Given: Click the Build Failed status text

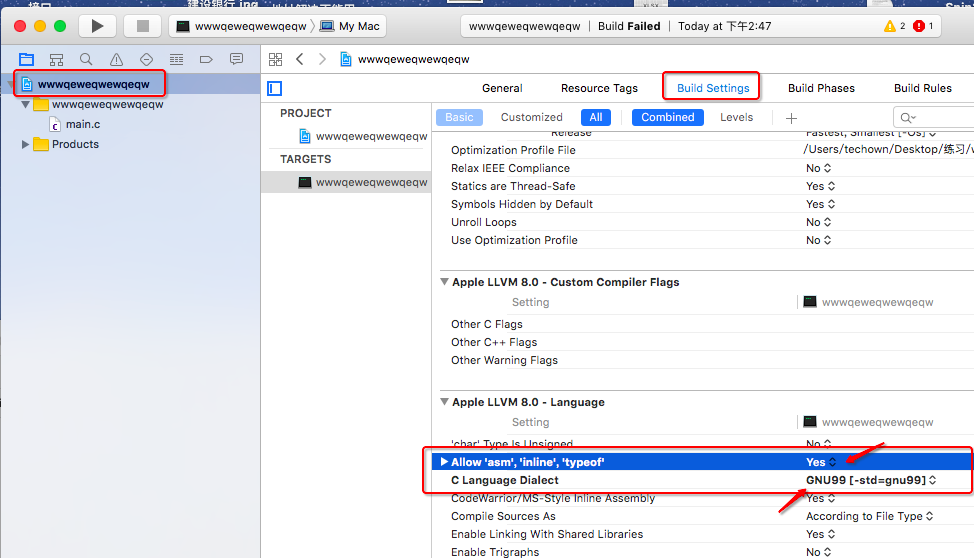Looking at the screenshot, I should 629,26.
